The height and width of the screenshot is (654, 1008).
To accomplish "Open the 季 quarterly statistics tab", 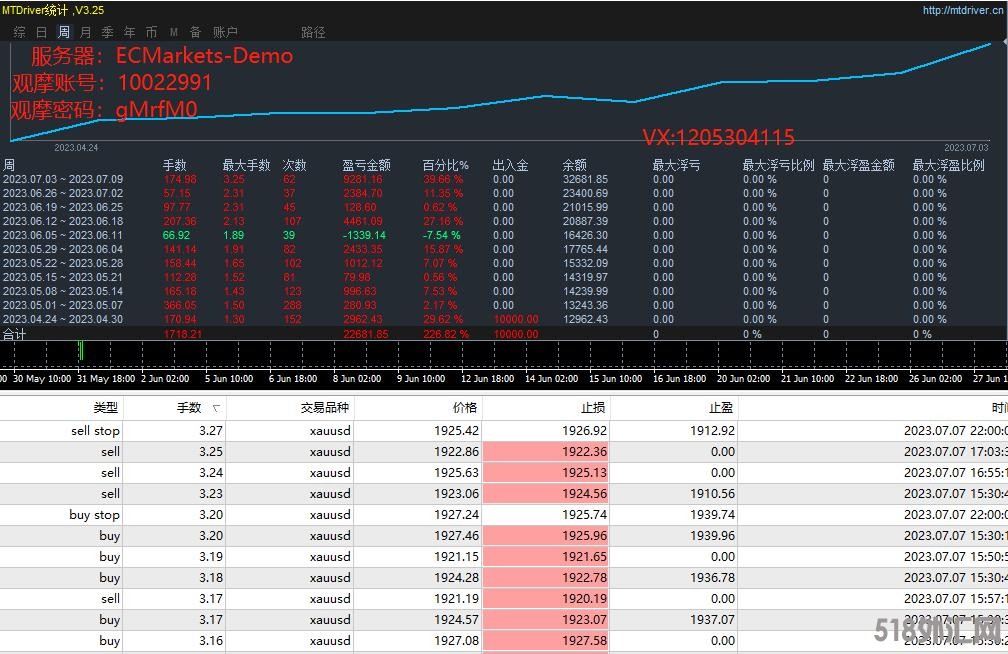I will [108, 32].
